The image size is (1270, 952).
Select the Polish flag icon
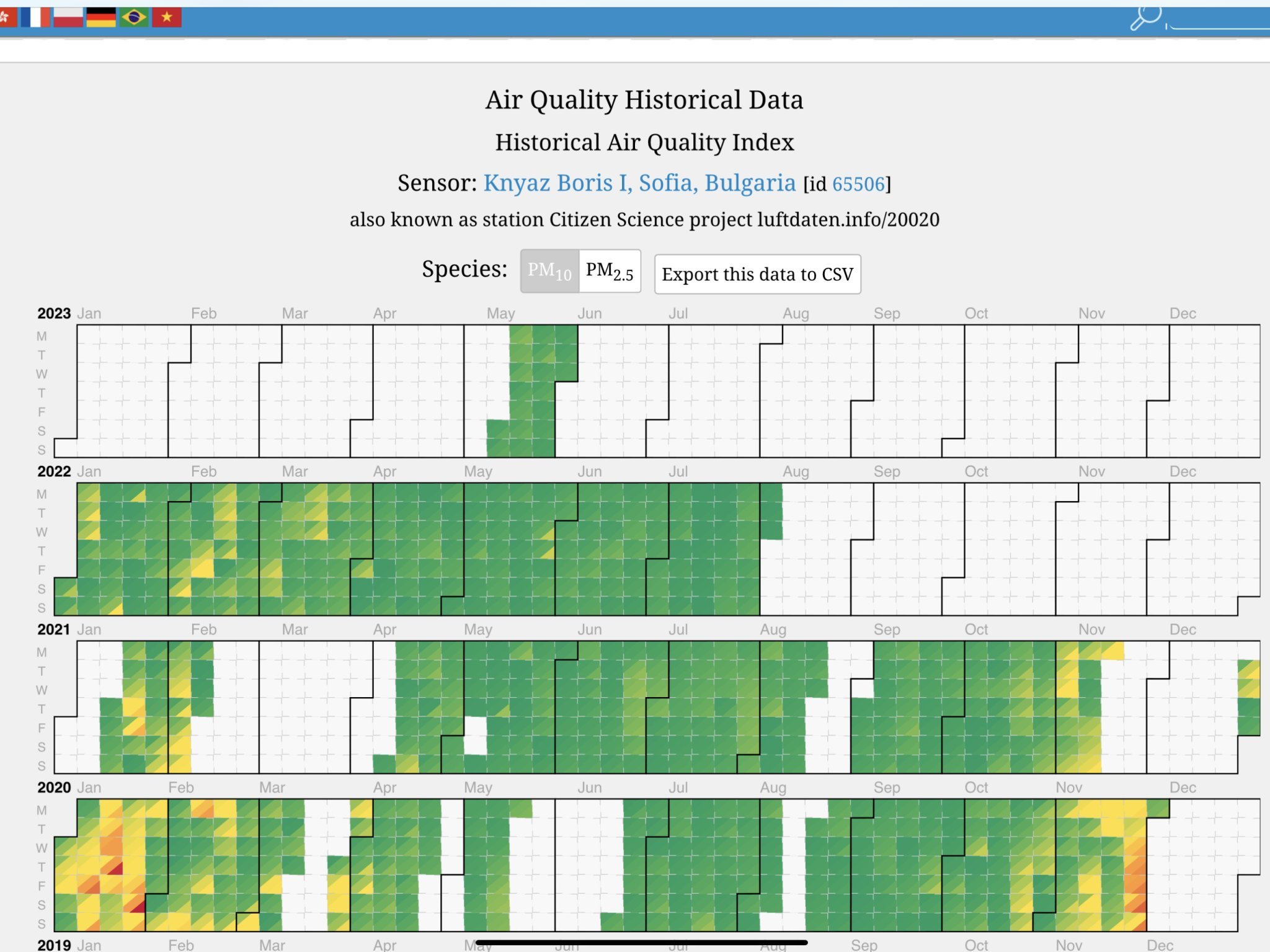point(68,17)
